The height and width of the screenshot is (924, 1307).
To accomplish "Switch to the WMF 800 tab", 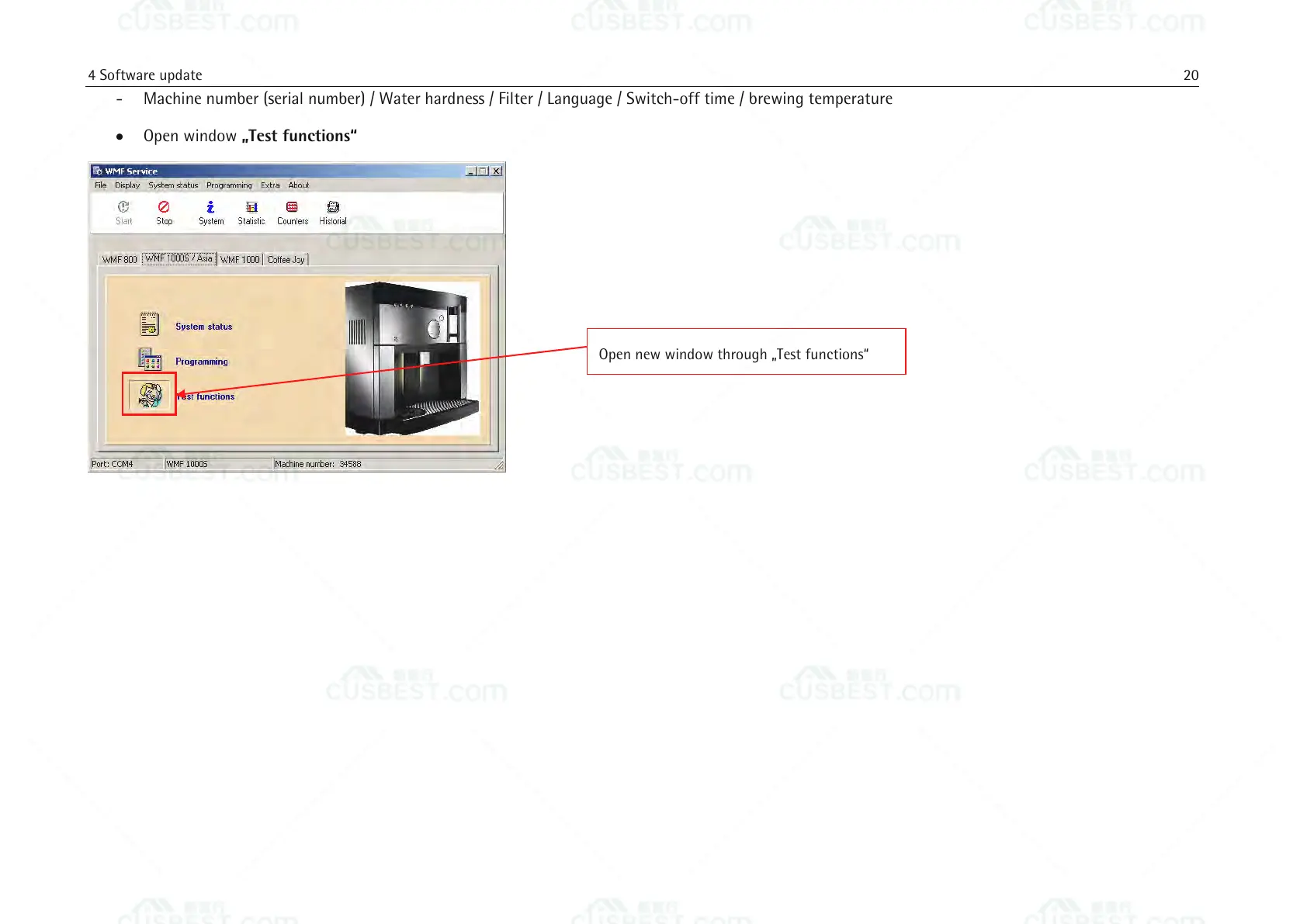I will [x=120, y=260].
